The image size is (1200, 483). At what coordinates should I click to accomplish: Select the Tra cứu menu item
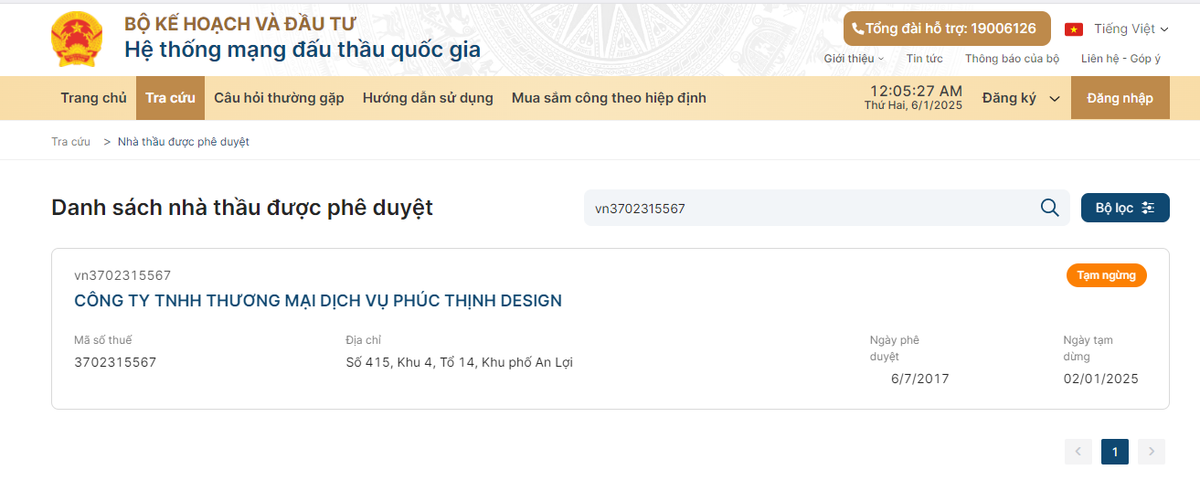(170, 98)
